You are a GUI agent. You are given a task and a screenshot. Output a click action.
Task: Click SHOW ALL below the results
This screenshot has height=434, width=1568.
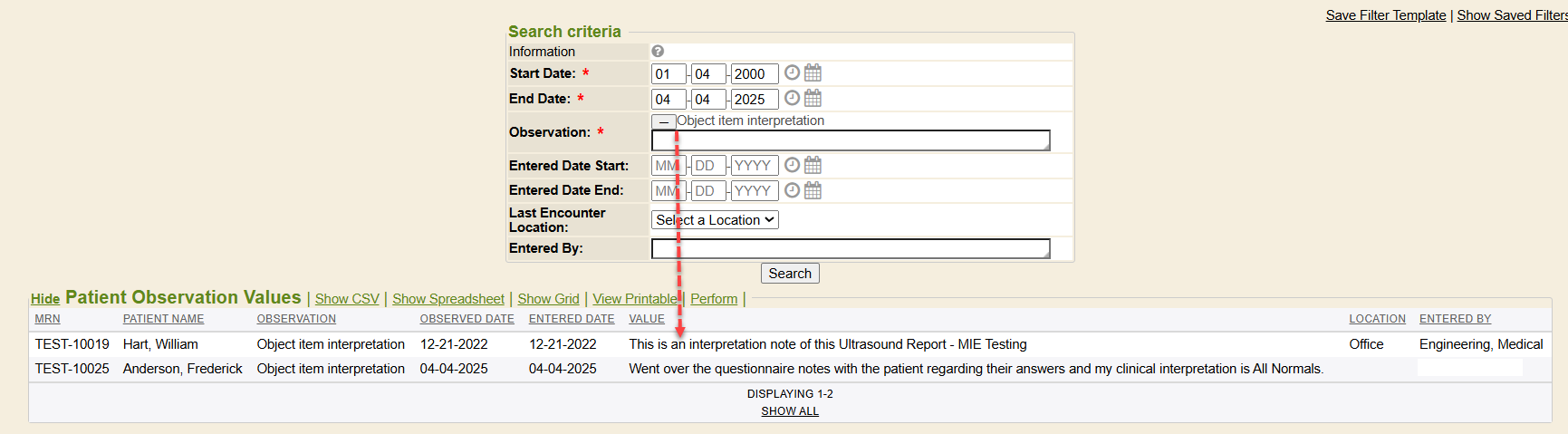pos(790,411)
